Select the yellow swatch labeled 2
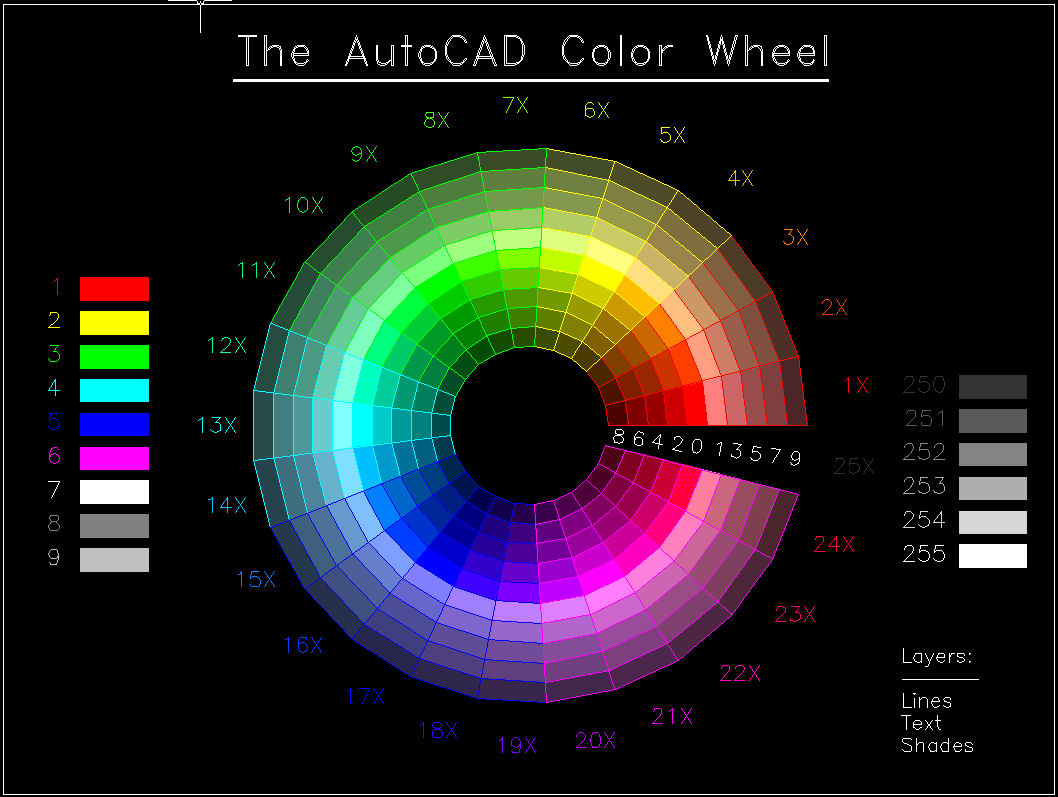Image resolution: width=1058 pixels, height=797 pixels. tap(114, 322)
